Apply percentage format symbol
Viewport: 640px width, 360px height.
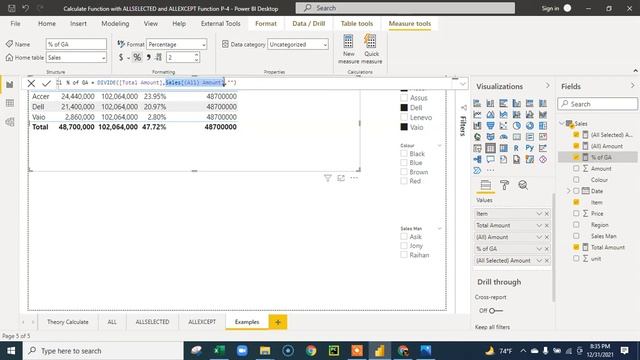pyautogui.click(x=137, y=58)
